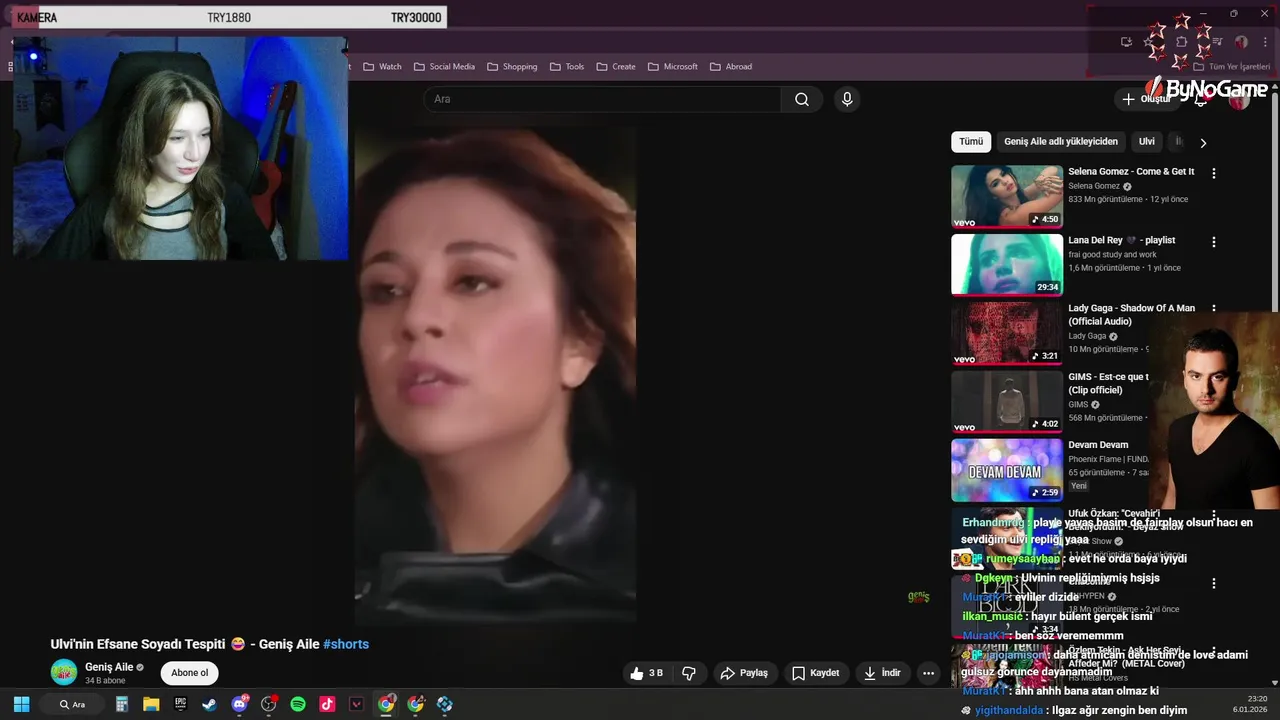
Task: Open OBS Studio from the taskbar
Action: (x=268, y=704)
